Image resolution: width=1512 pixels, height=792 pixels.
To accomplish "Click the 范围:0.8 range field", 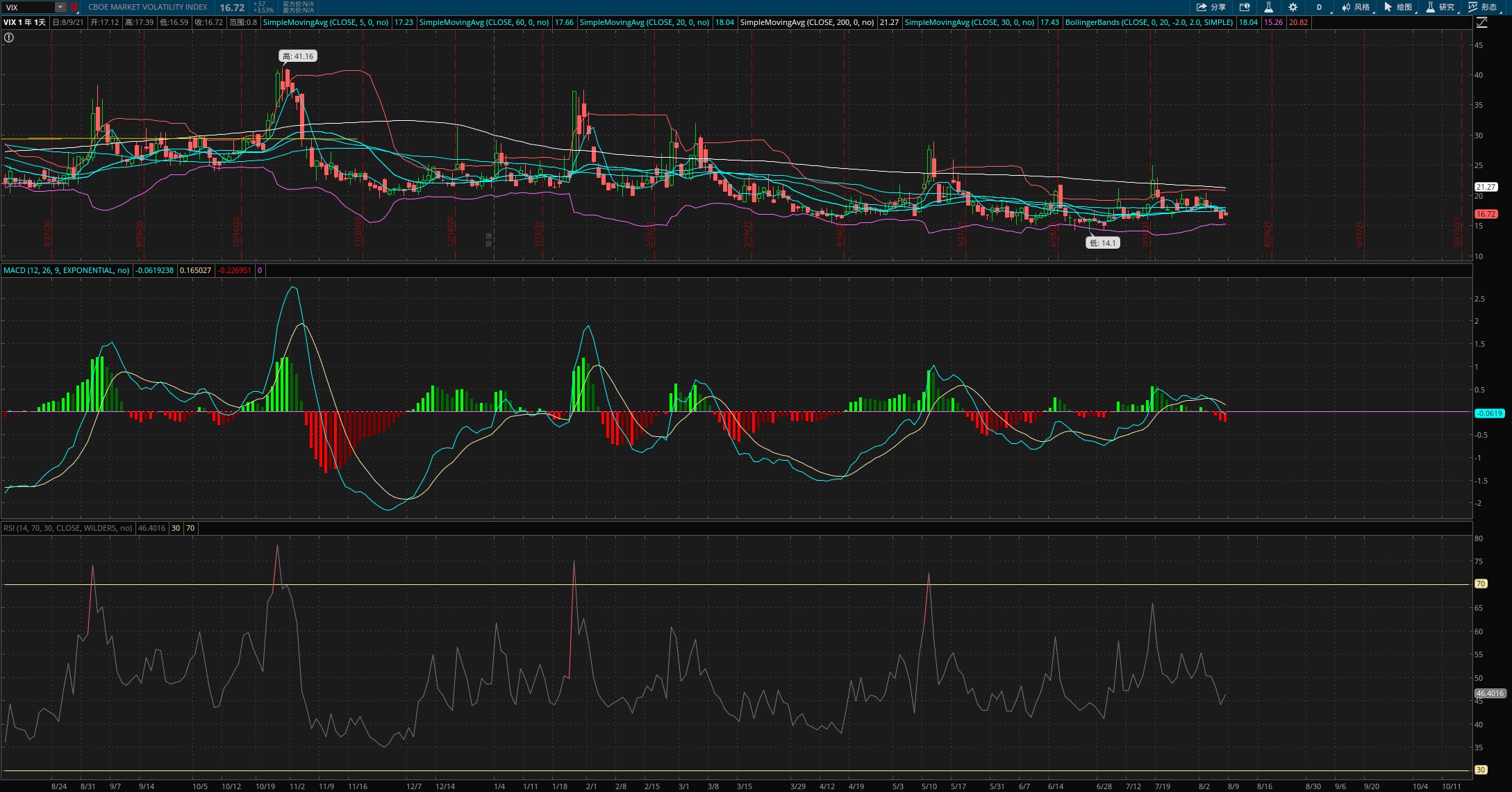I will [243, 22].
